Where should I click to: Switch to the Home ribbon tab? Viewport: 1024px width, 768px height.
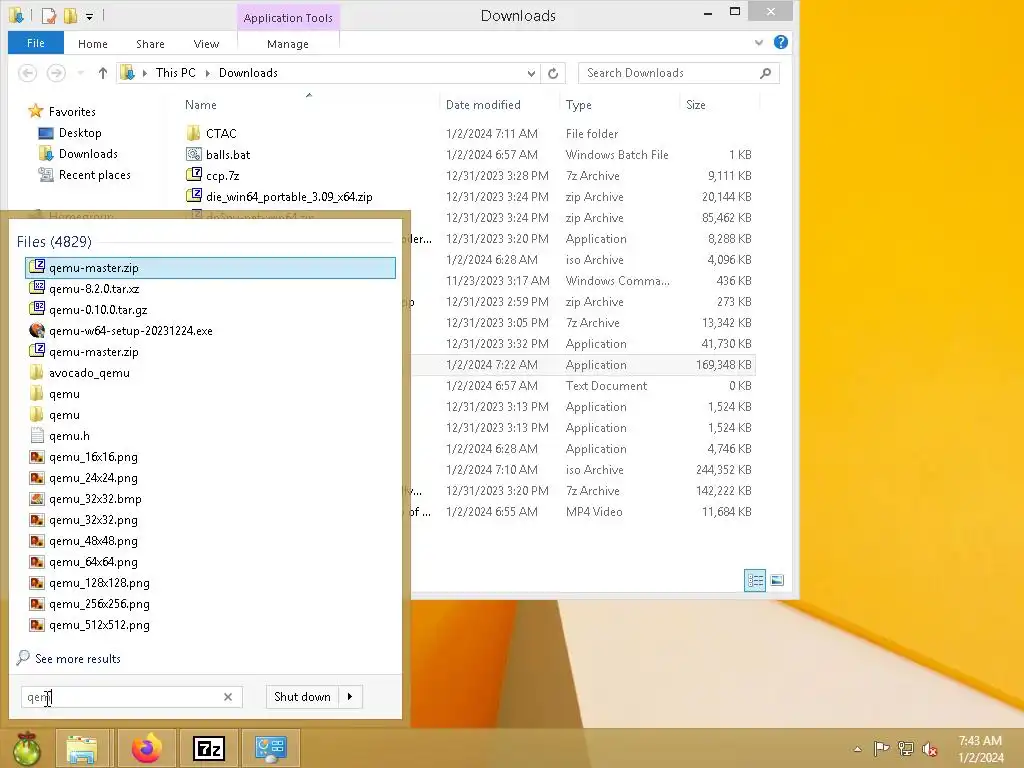pos(93,44)
